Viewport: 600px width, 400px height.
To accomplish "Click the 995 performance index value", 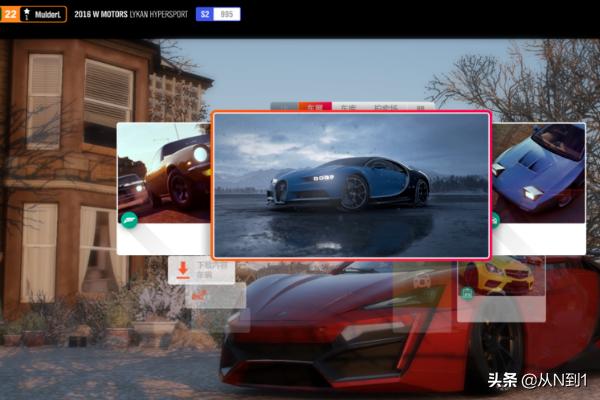I will click(x=227, y=14).
